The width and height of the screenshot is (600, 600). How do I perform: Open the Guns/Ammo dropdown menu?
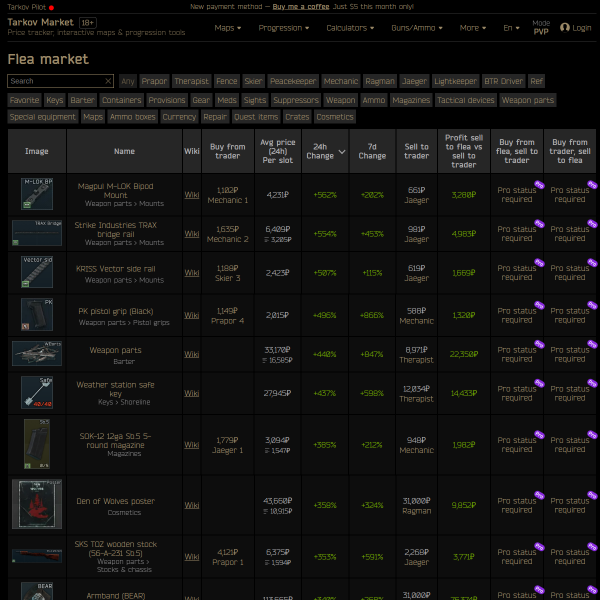tap(417, 28)
